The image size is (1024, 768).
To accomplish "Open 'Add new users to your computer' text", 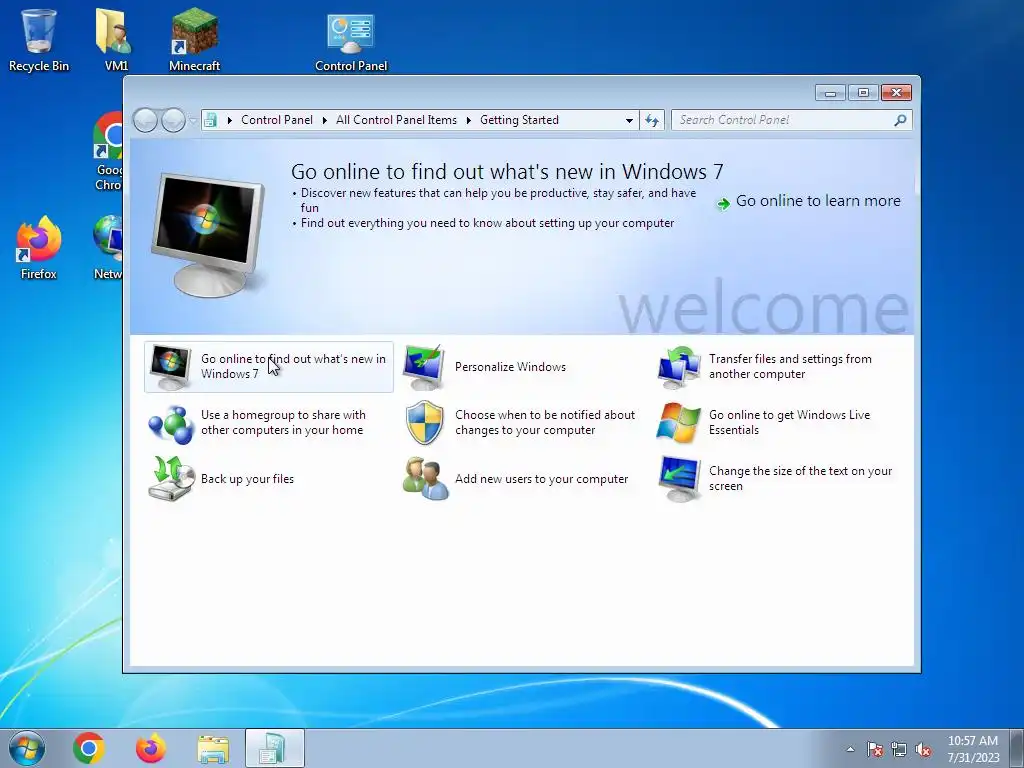I will (x=541, y=479).
